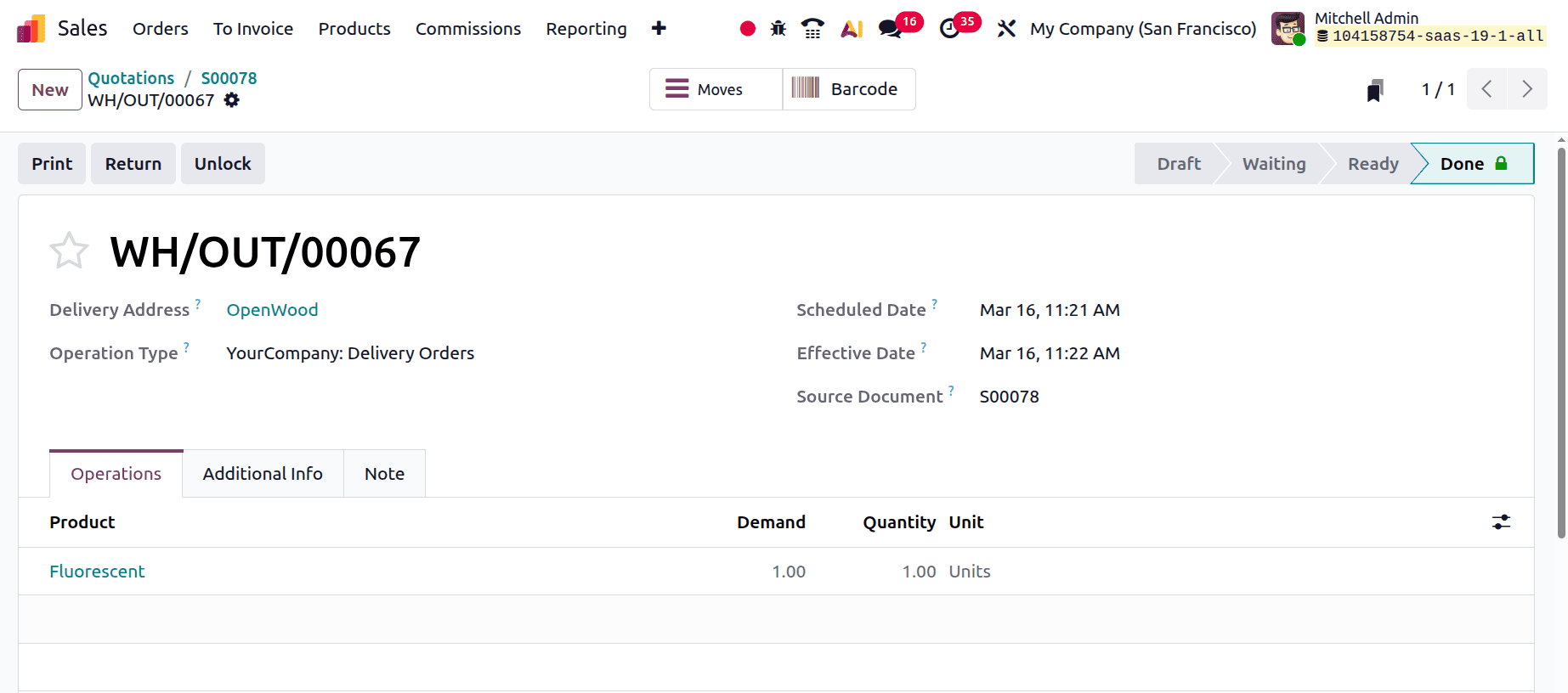Click the Source Document help question mark
The width and height of the screenshot is (1568, 693).
pyautogui.click(x=951, y=390)
